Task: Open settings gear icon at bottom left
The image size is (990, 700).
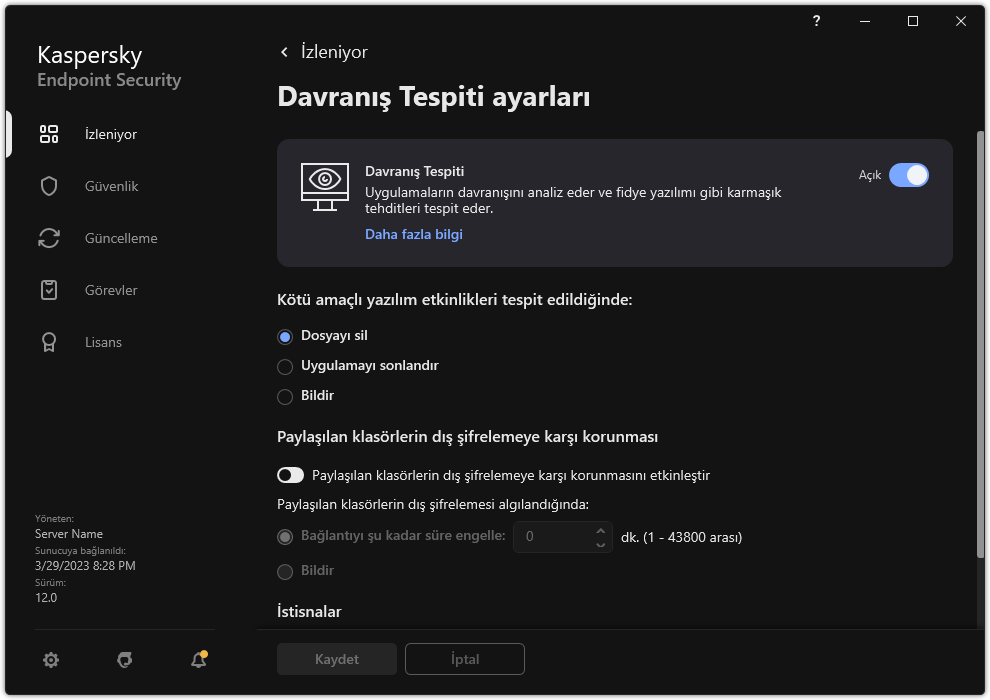Action: click(51, 659)
